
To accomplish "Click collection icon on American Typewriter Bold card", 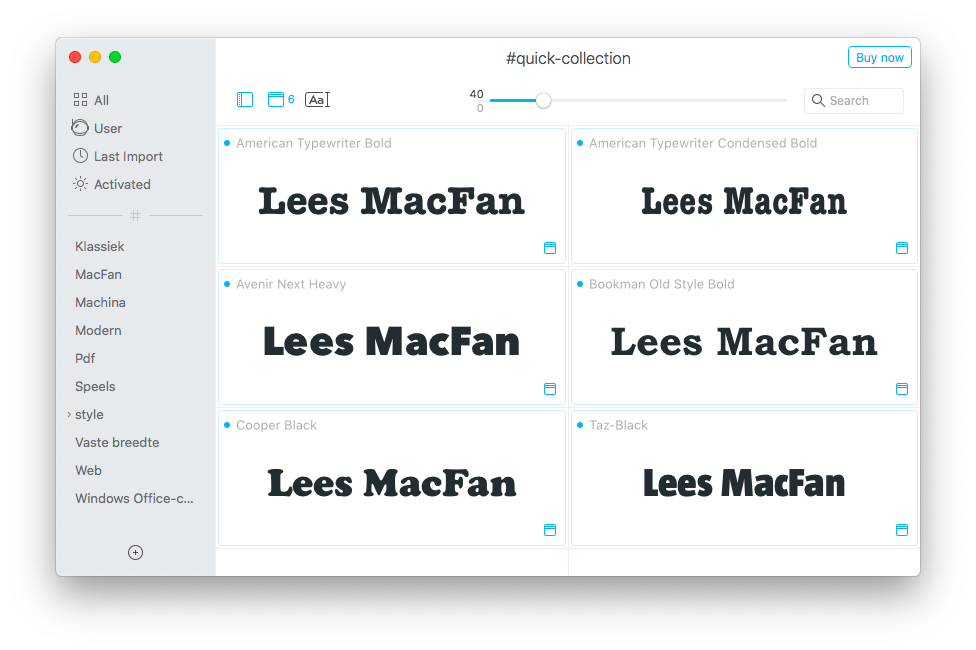I will [x=550, y=248].
